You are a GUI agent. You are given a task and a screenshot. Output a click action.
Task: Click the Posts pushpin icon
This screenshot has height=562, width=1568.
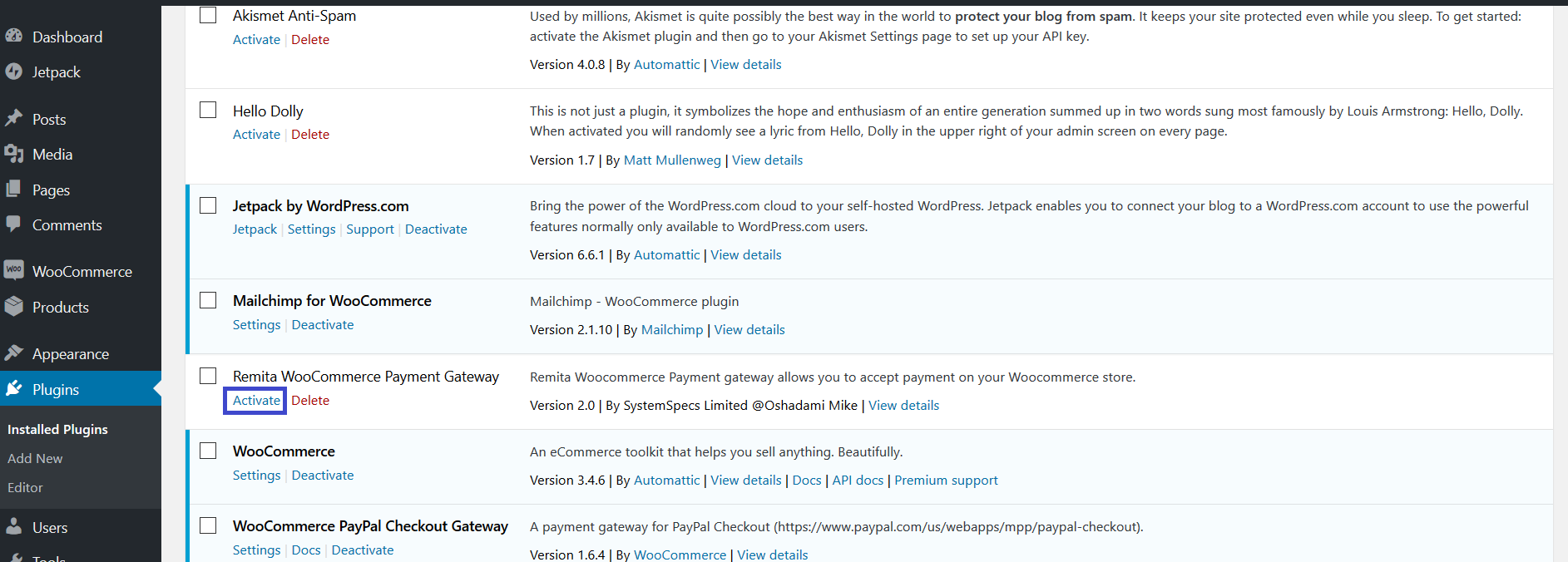[13, 118]
